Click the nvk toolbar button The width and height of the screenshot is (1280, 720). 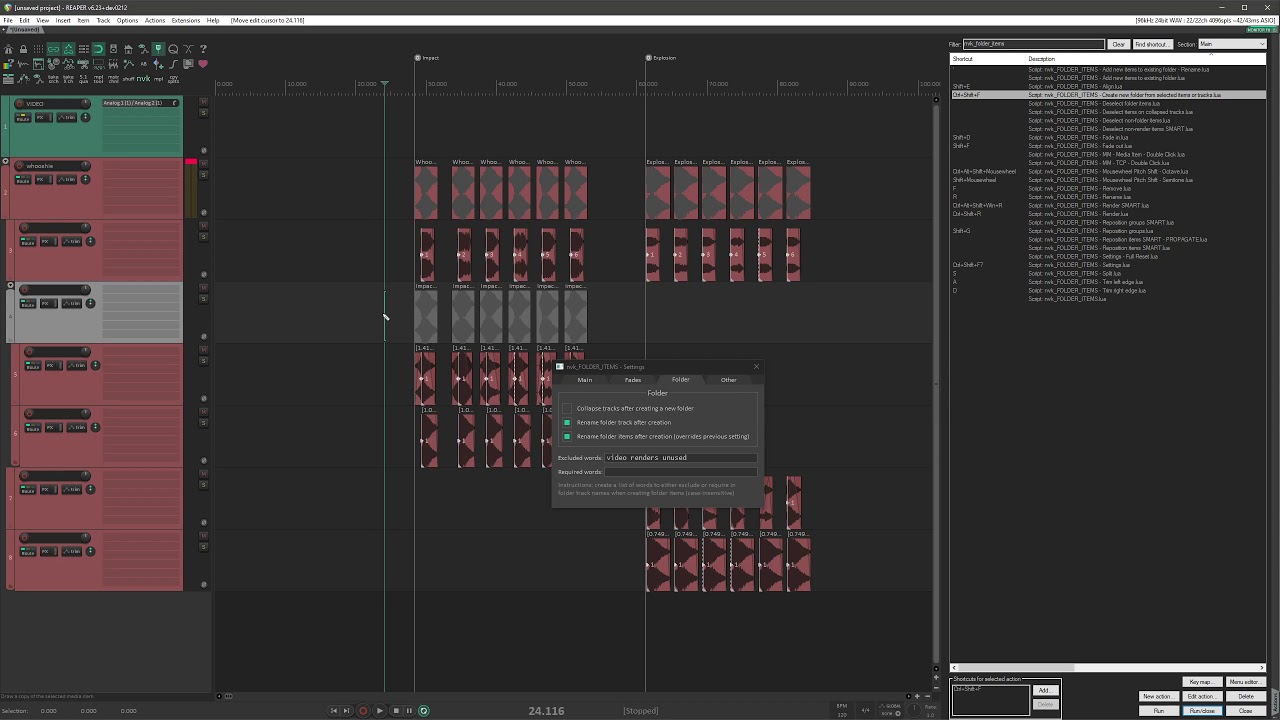(x=143, y=79)
